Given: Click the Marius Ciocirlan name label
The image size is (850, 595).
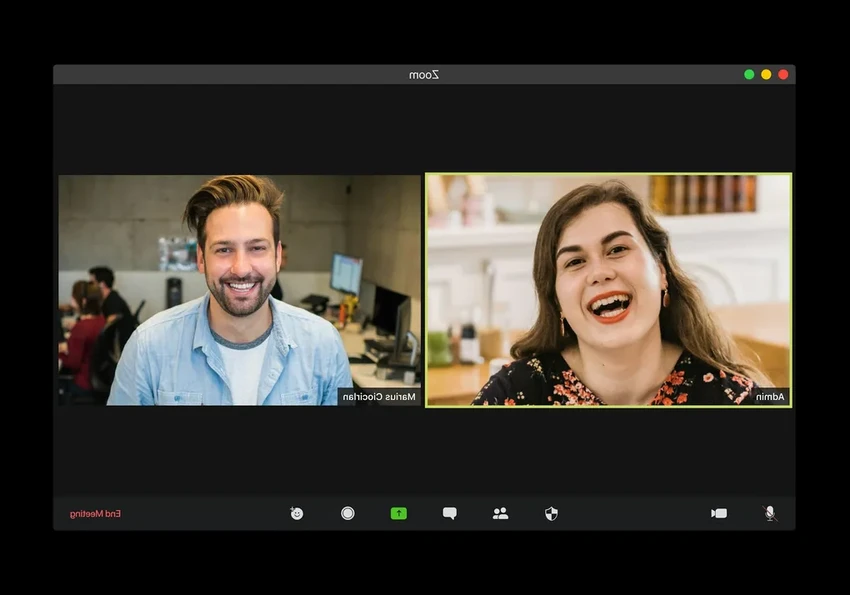Looking at the screenshot, I should tap(379, 397).
